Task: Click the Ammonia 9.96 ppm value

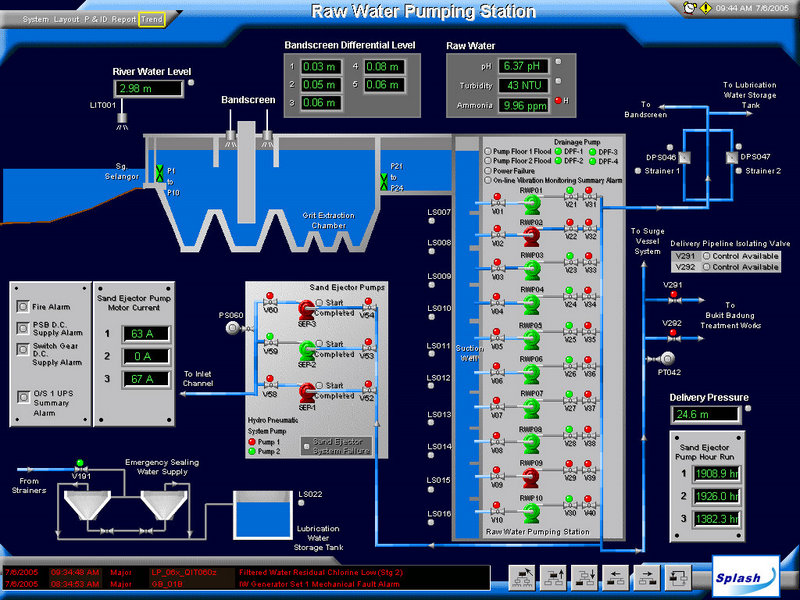Action: [523, 106]
